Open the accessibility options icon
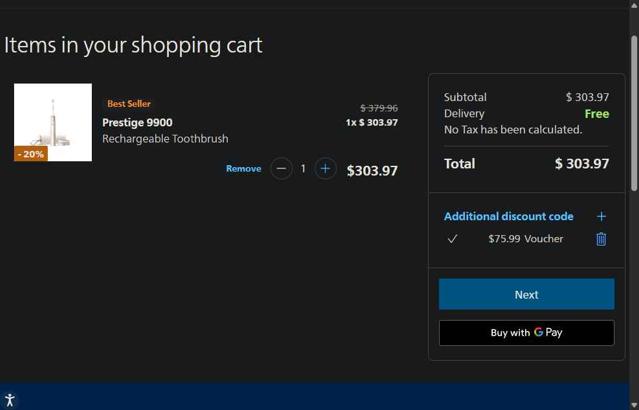Viewport: 639px width, 410px height. click(10, 400)
